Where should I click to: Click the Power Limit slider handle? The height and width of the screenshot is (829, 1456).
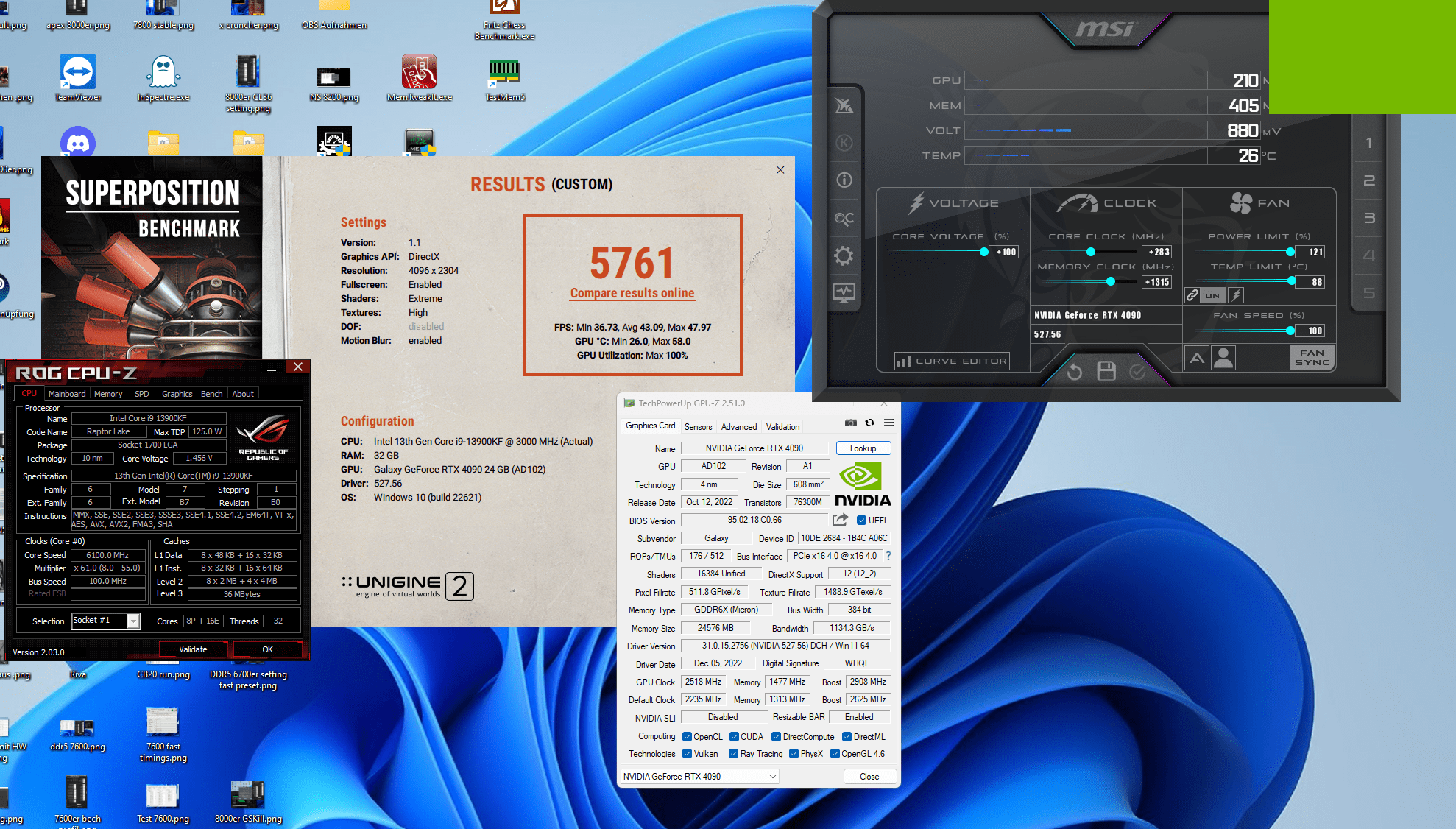(x=1290, y=252)
